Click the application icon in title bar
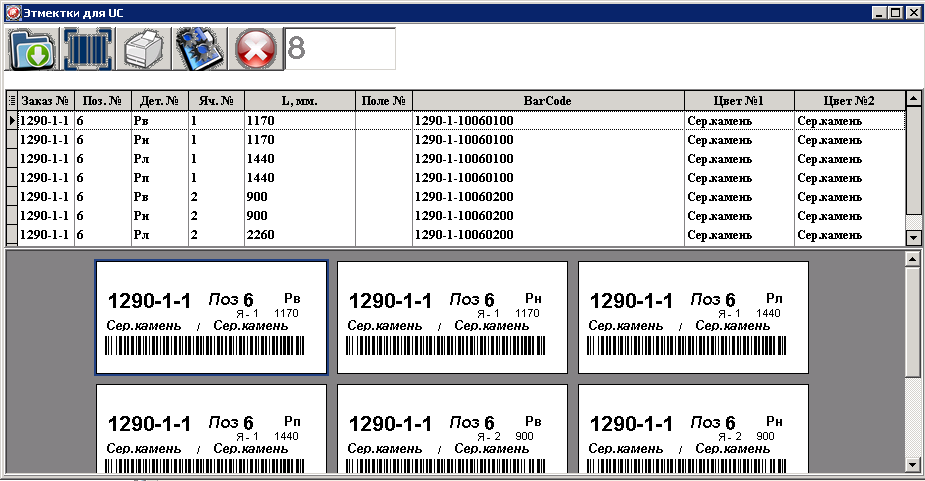The width and height of the screenshot is (925, 481). tap(13, 13)
